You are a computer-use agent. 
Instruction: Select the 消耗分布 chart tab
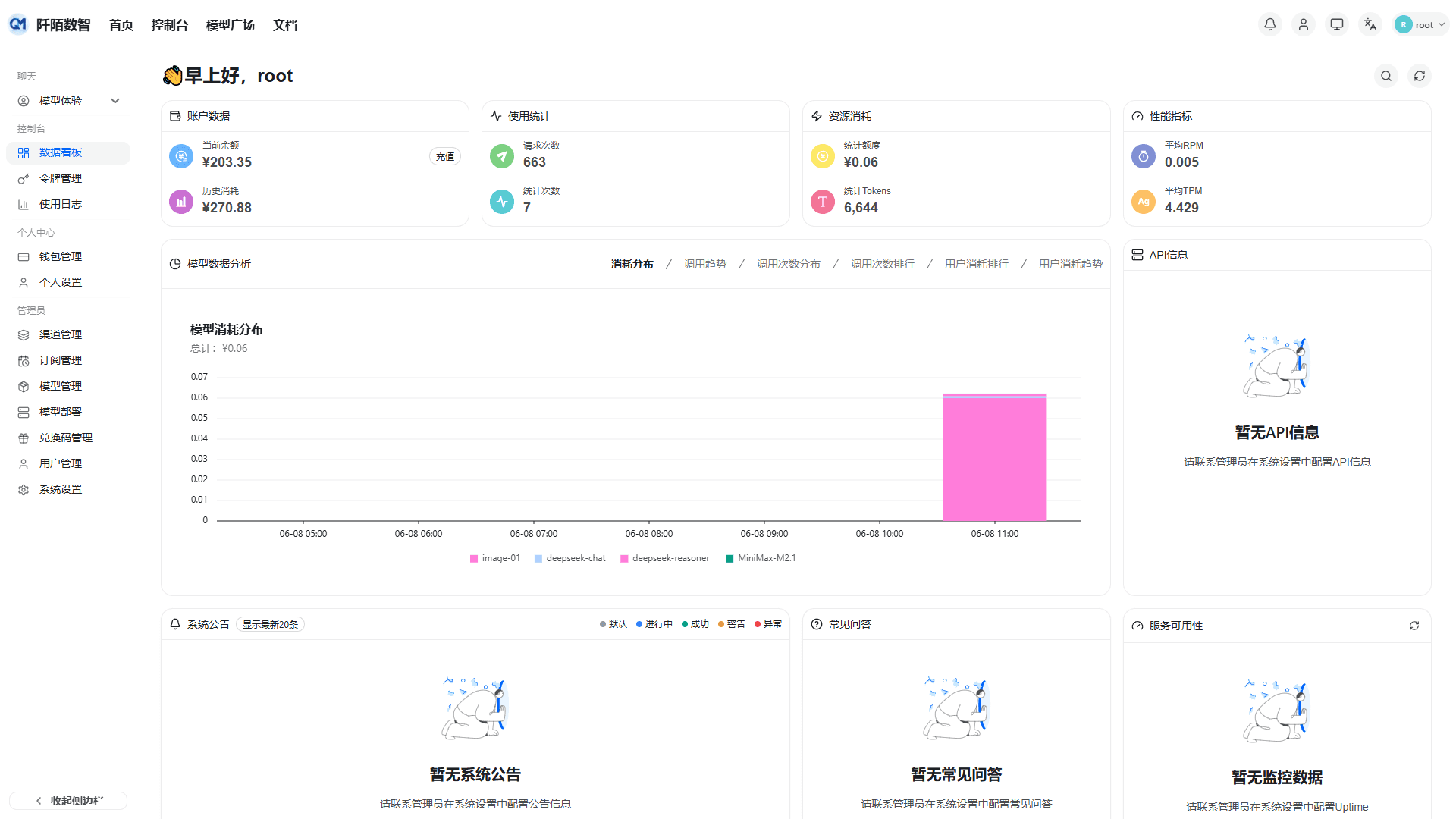(632, 264)
